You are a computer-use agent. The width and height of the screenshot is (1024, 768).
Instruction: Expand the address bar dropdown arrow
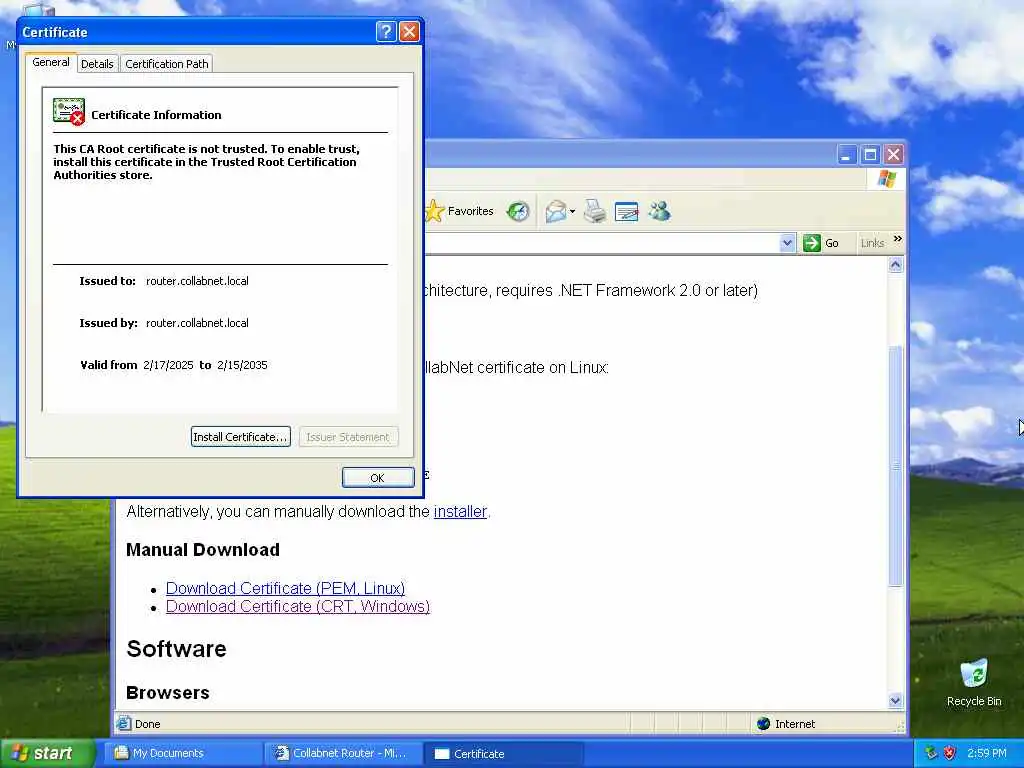(788, 243)
